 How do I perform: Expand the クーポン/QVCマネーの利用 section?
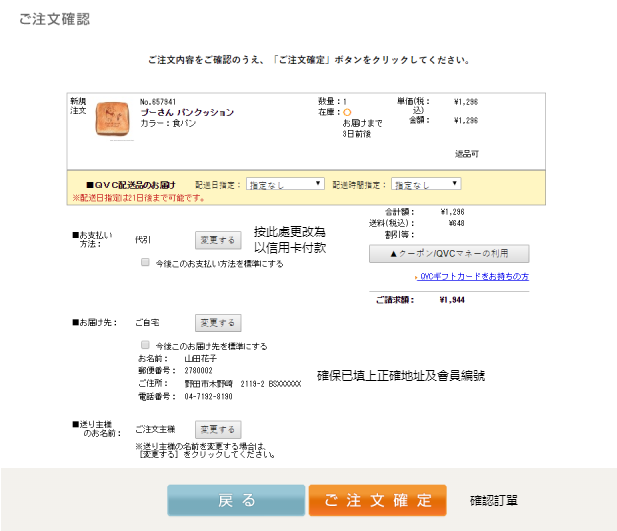(449, 254)
